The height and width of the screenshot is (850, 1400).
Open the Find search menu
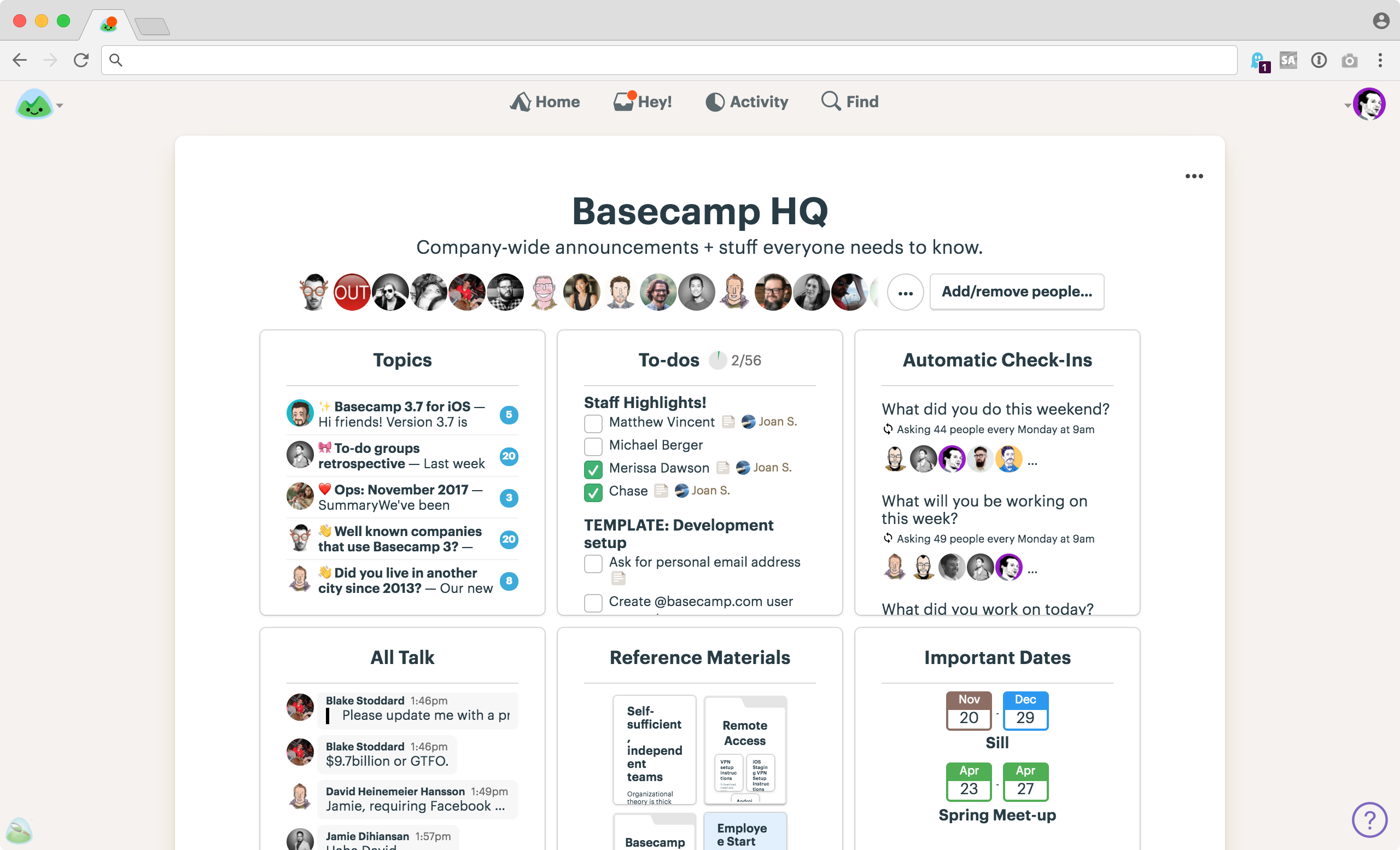(850, 102)
